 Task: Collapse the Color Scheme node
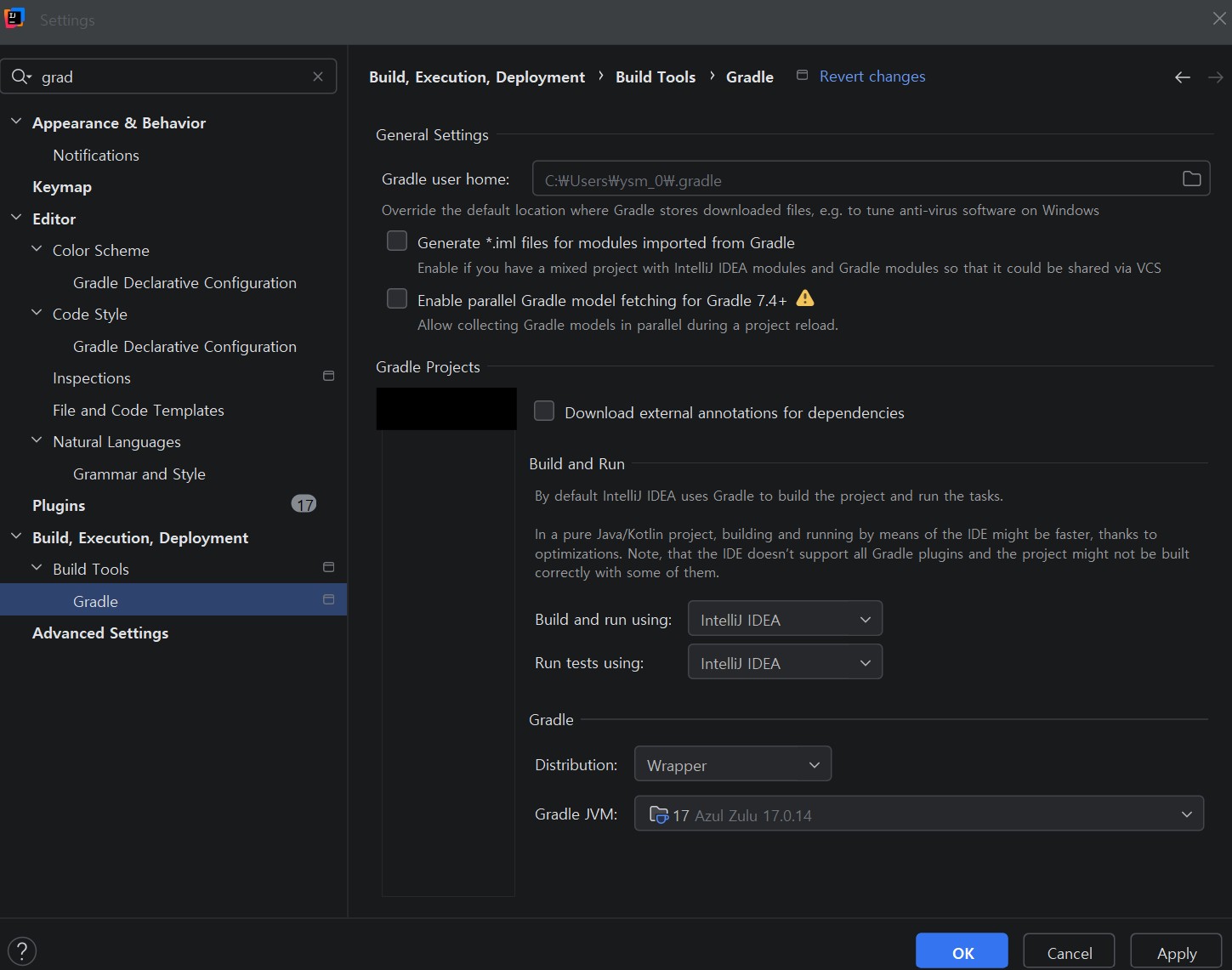37,249
